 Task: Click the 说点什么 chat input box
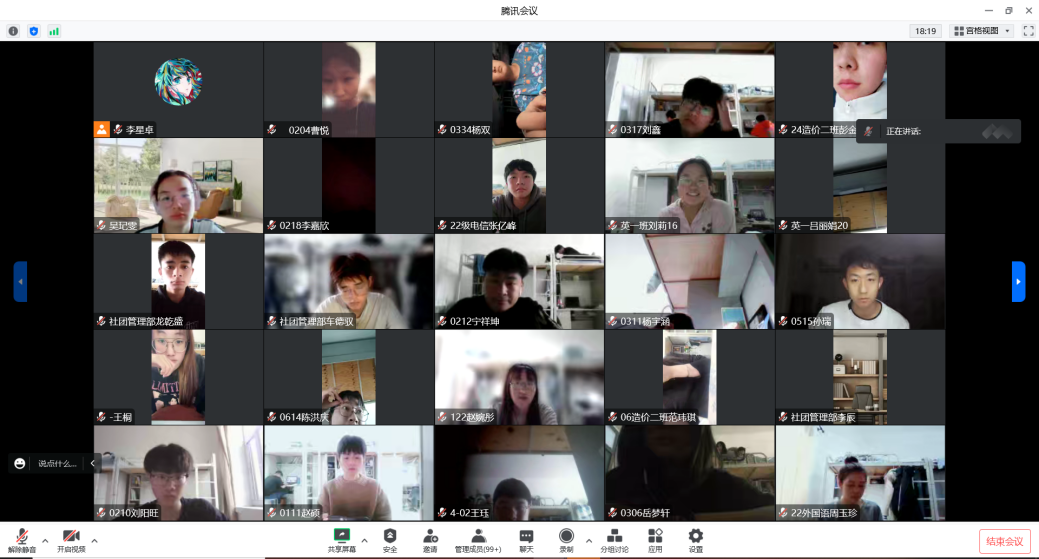(x=58, y=463)
